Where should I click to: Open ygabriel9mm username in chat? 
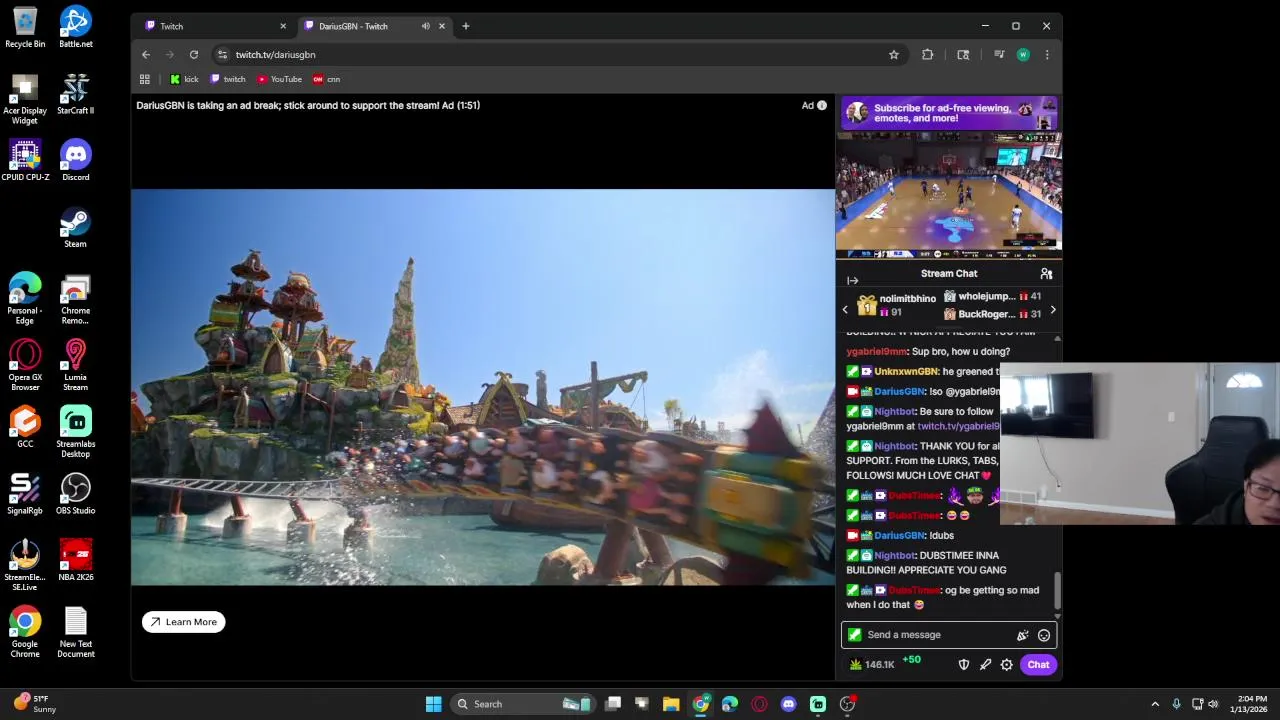click(876, 352)
